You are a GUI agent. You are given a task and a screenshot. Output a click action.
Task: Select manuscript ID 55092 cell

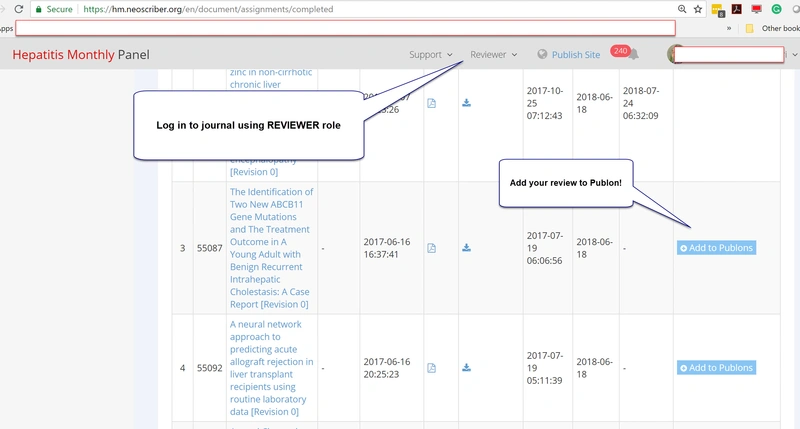tap(210, 368)
